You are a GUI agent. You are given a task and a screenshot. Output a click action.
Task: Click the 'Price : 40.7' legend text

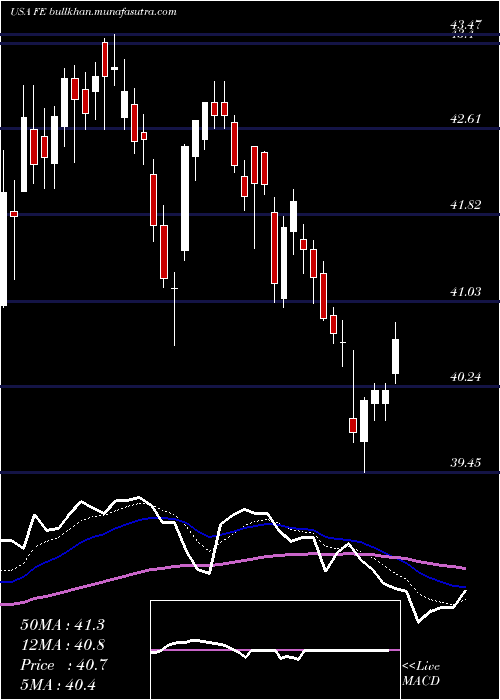click(62, 665)
